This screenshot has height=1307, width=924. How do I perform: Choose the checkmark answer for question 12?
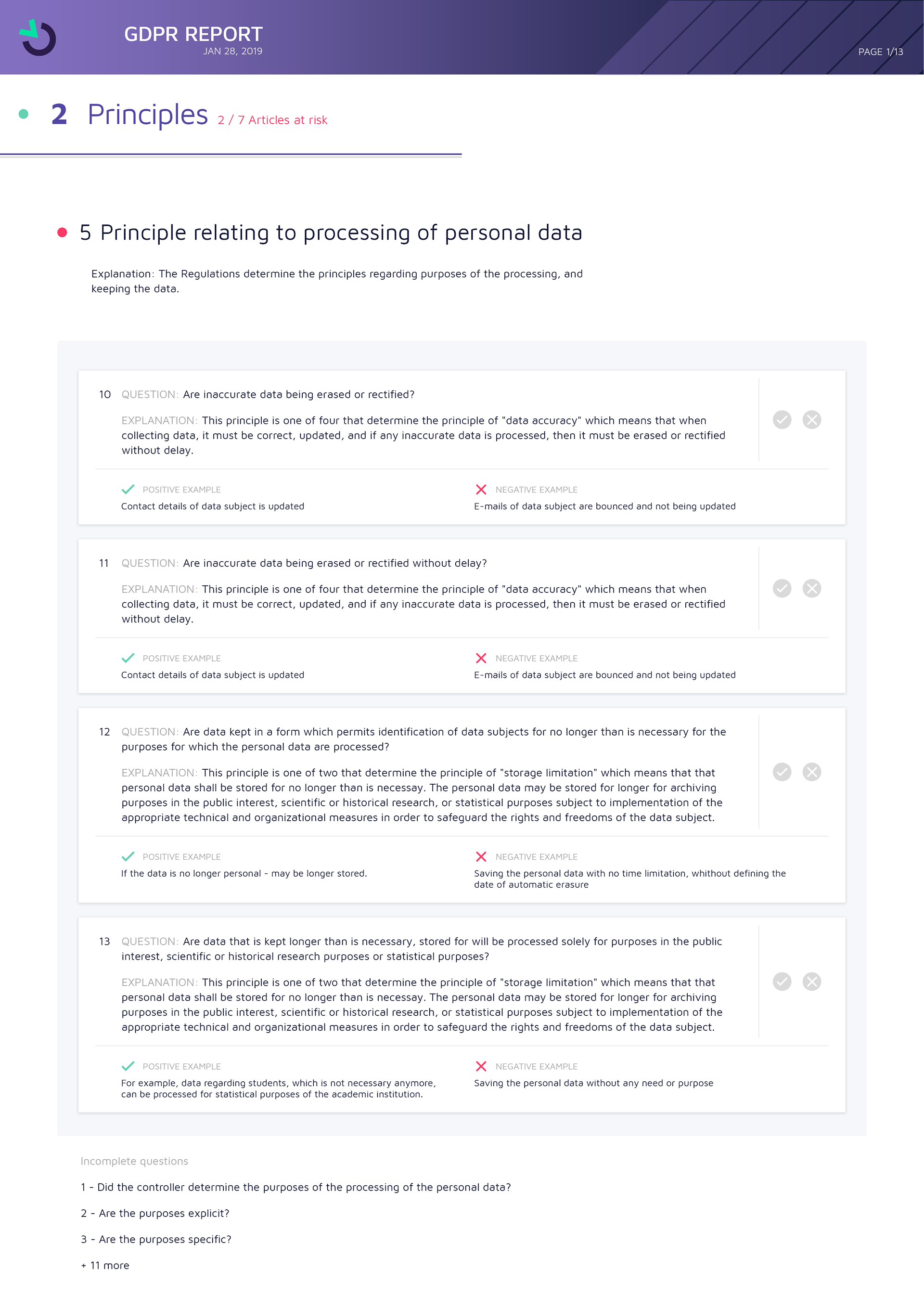[782, 772]
